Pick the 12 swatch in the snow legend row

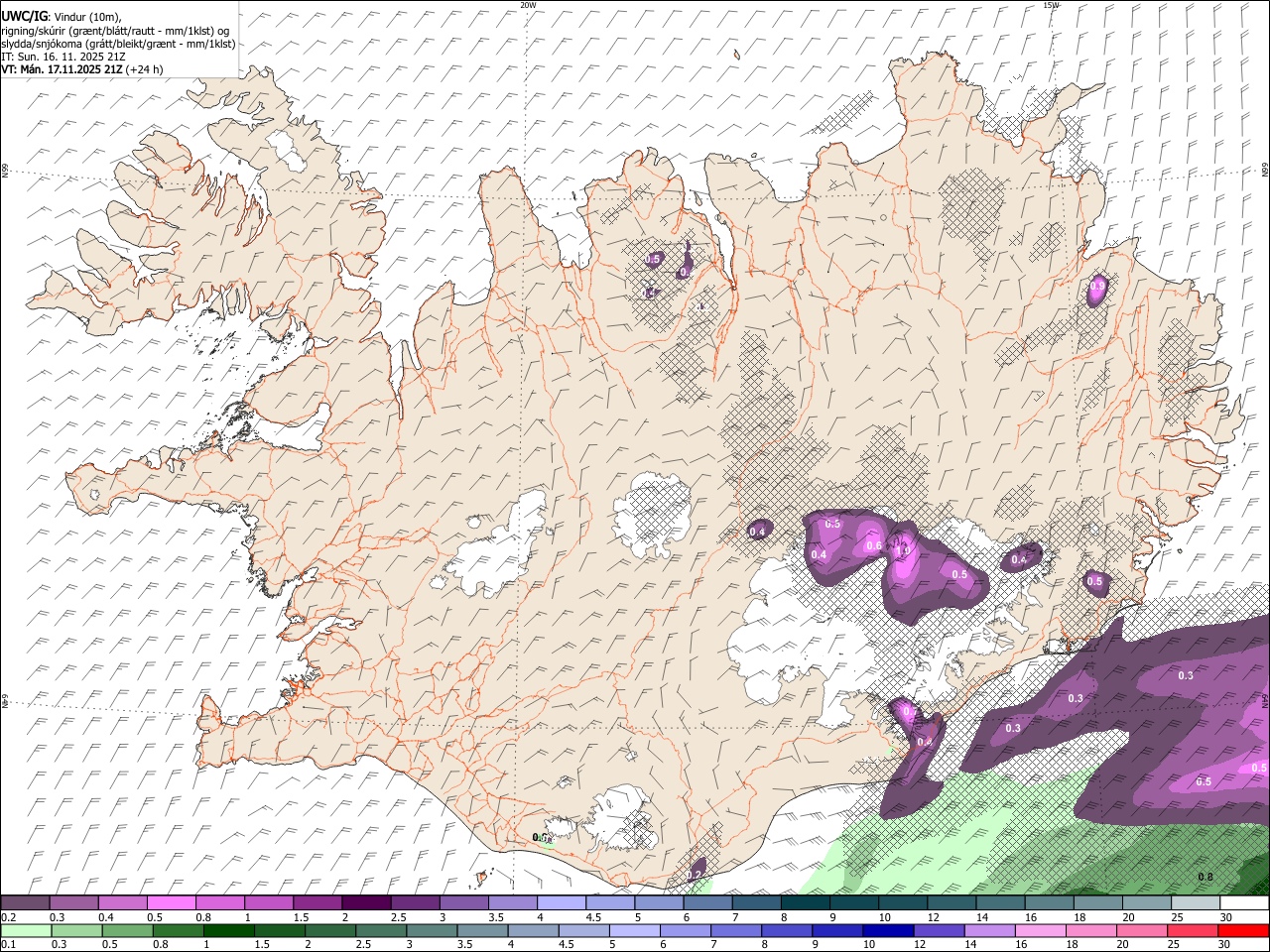[x=952, y=903]
